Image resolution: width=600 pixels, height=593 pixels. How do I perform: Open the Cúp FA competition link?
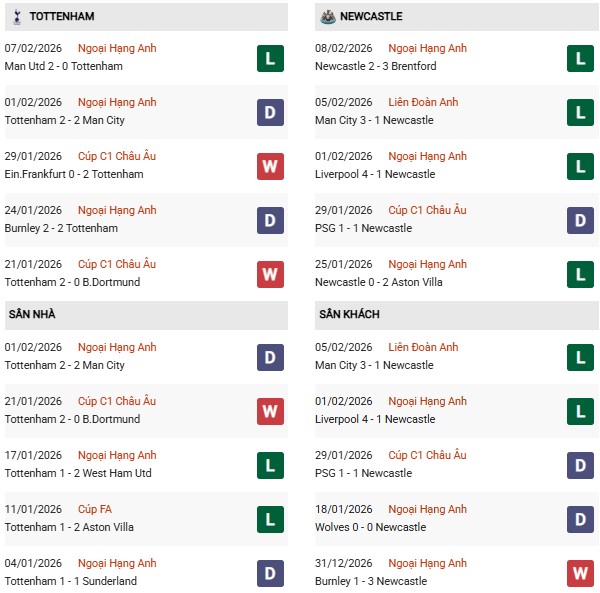point(96,509)
